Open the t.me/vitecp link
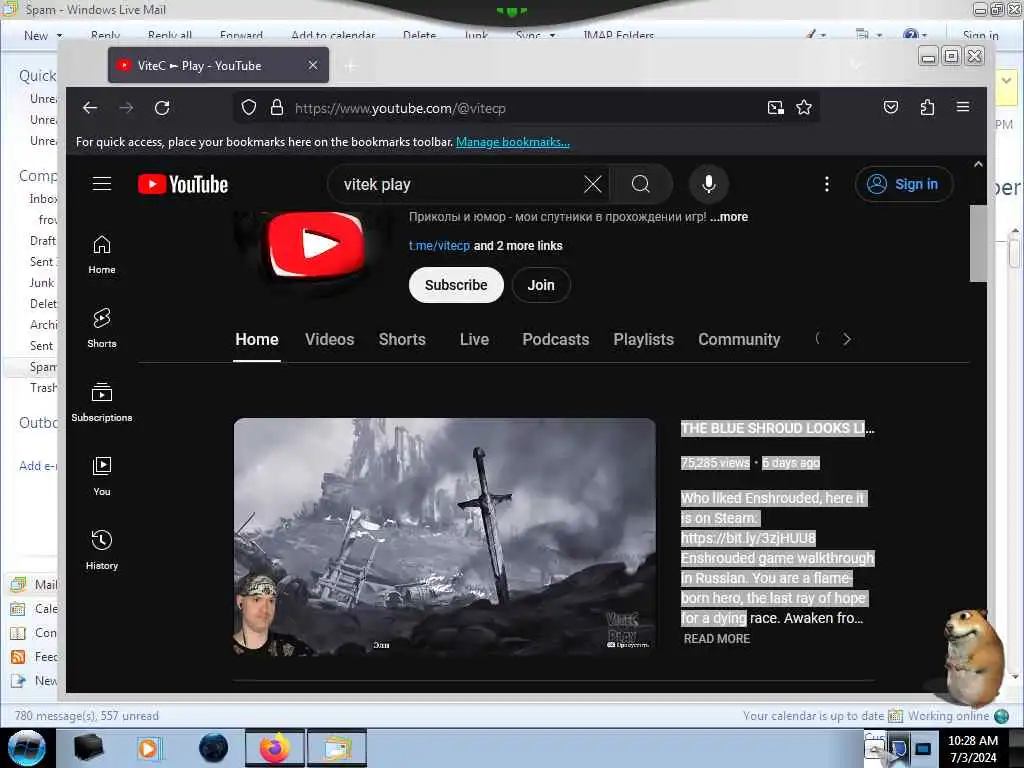The width and height of the screenshot is (1024, 768). tap(439, 246)
